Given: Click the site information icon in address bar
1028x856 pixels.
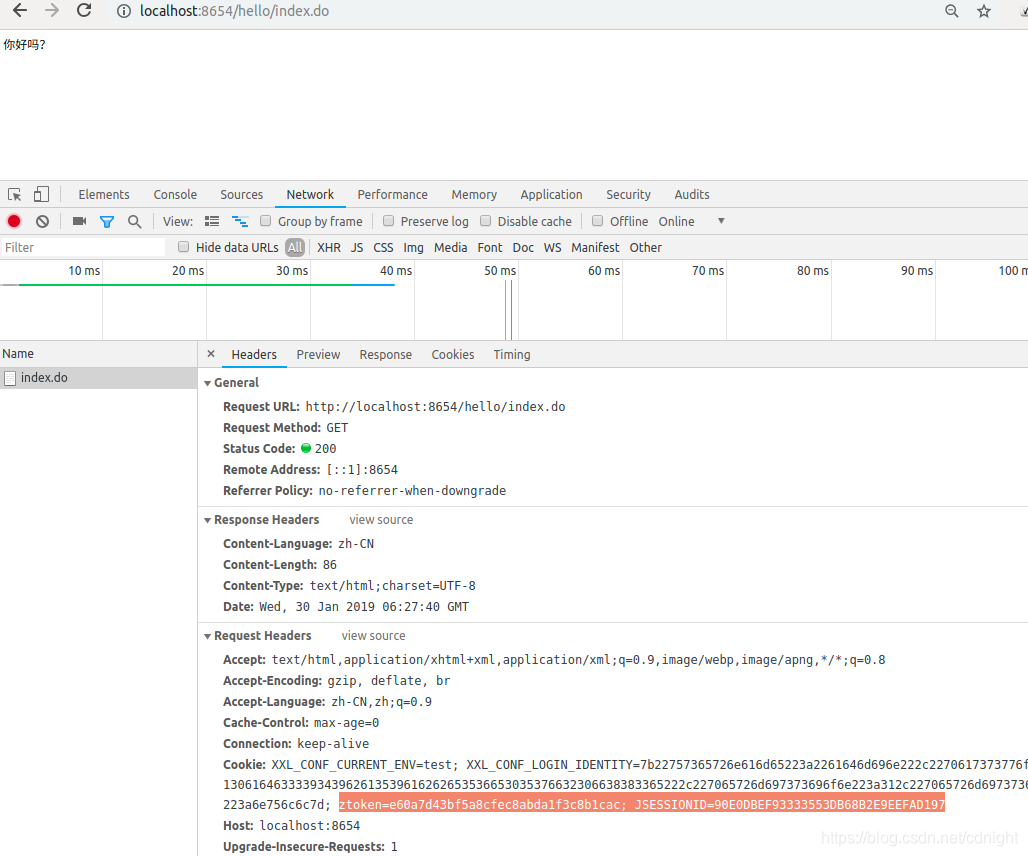Looking at the screenshot, I should coord(123,11).
